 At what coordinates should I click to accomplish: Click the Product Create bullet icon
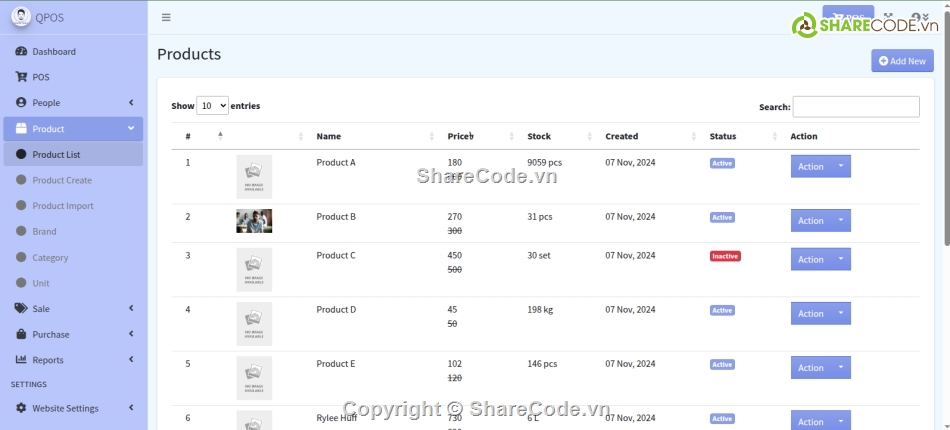[x=21, y=180]
